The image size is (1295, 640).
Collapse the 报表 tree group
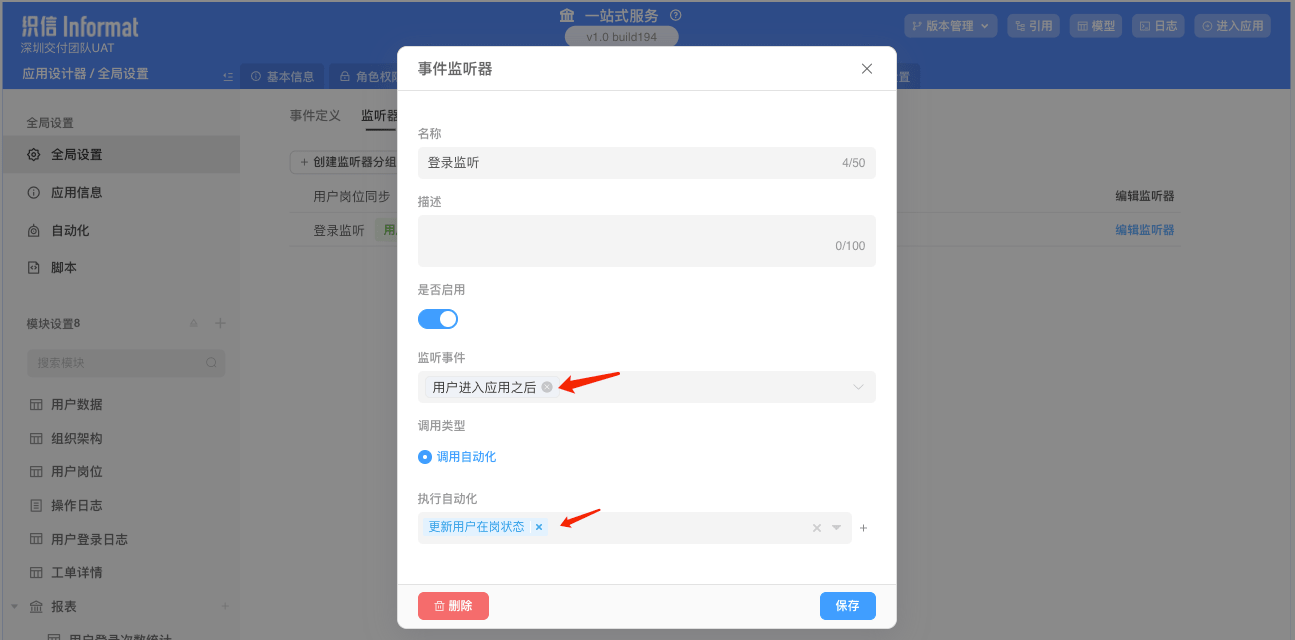(x=14, y=606)
